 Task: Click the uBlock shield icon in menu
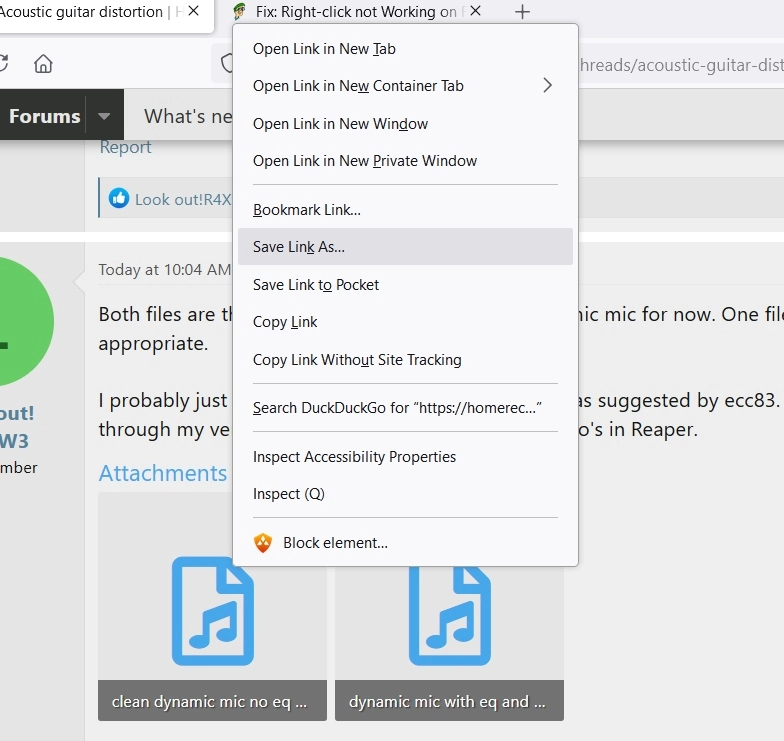click(263, 542)
